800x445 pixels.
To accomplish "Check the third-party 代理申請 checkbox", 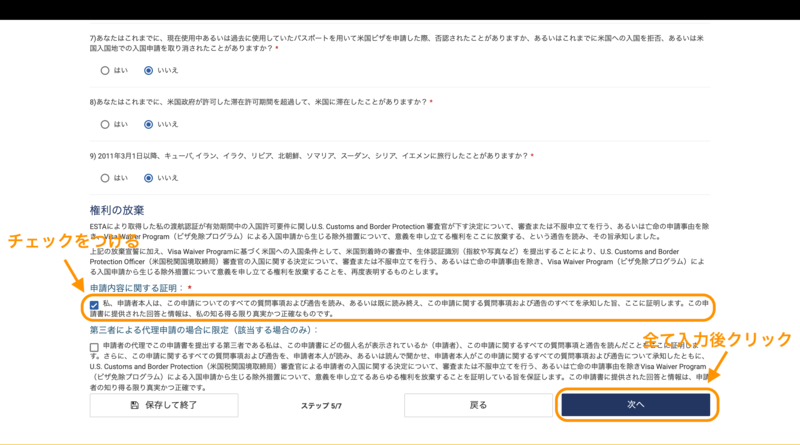I will pyautogui.click(x=94, y=348).
